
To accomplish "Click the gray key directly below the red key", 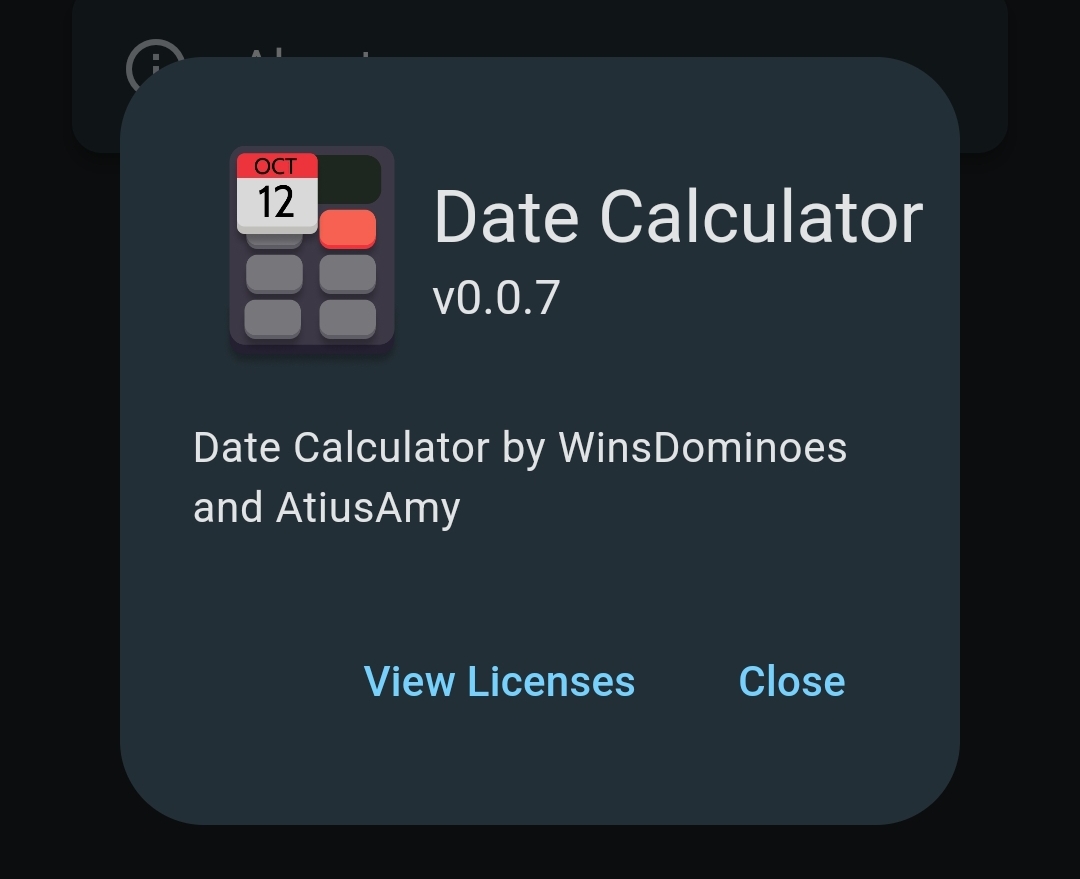I will 348,273.
